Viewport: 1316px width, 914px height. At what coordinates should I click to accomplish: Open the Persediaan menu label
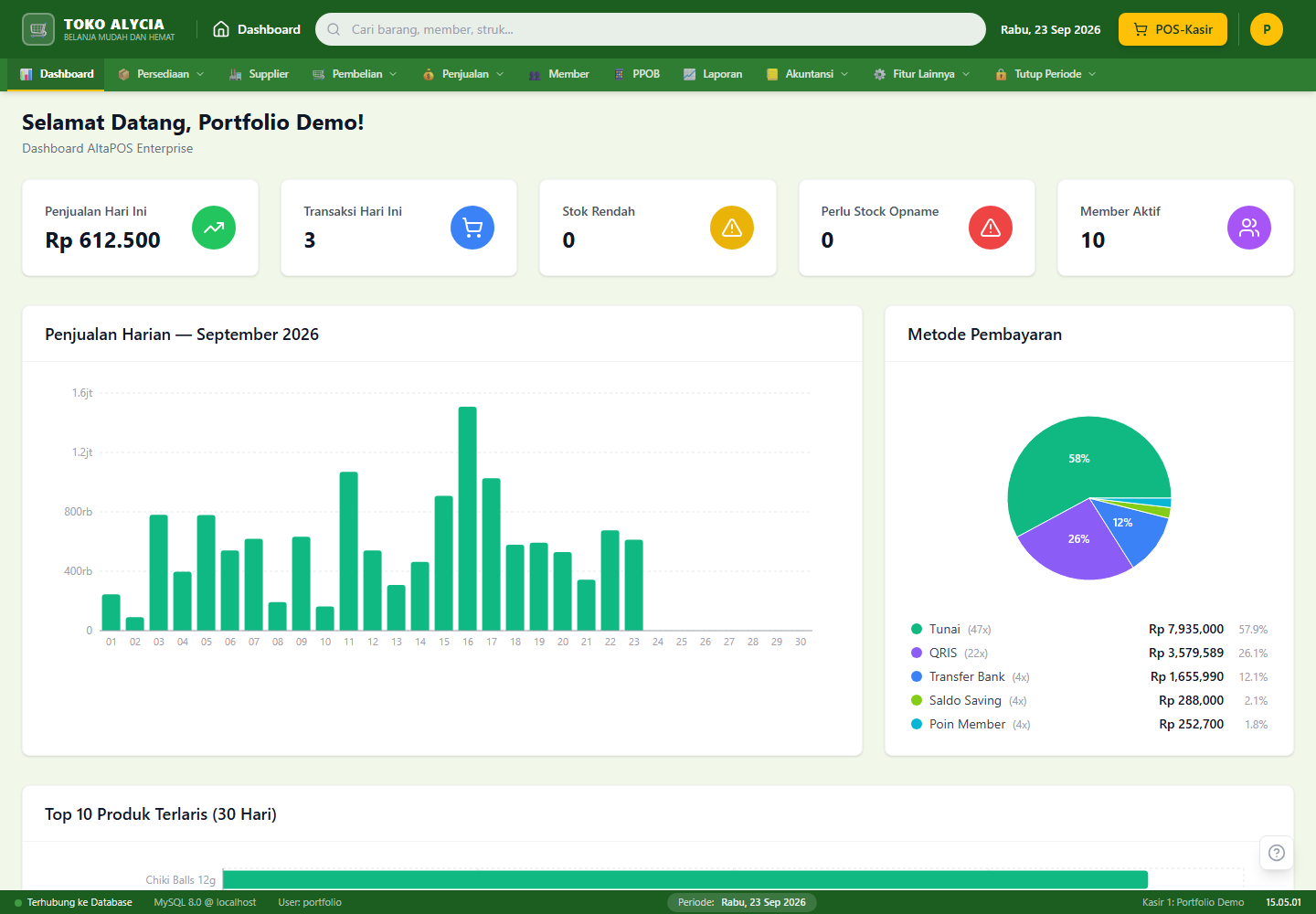pos(163,74)
